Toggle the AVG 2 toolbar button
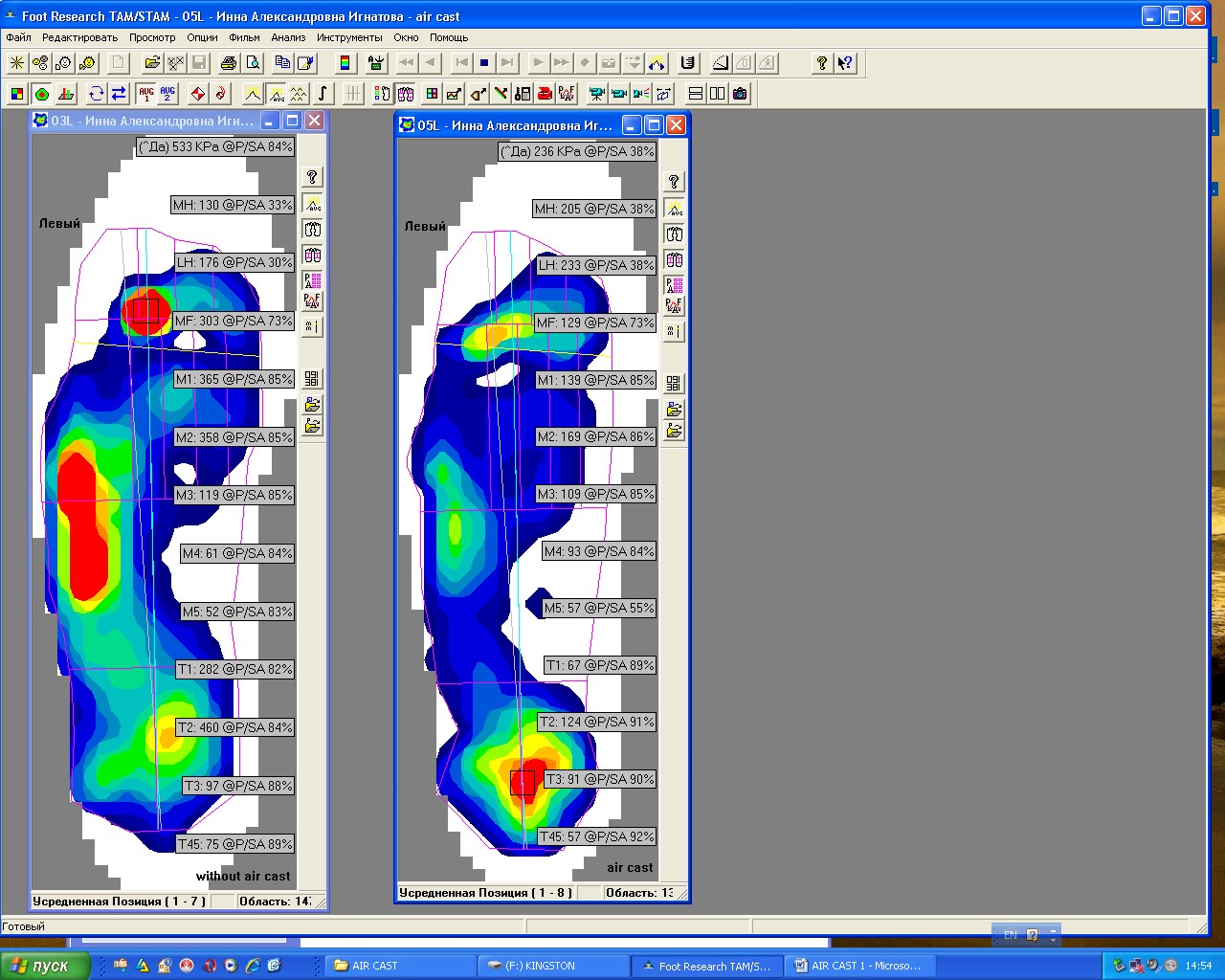 (167, 94)
